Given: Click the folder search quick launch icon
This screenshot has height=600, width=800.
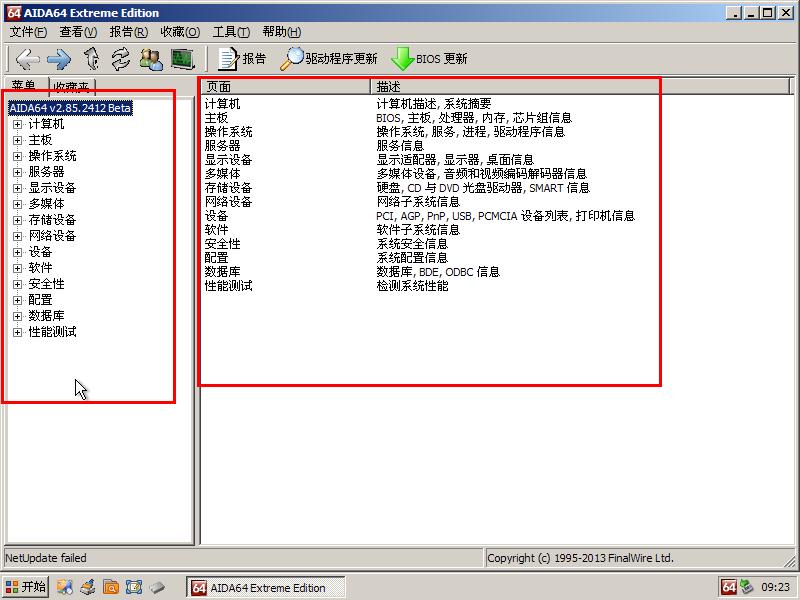Looking at the screenshot, I should pos(111,587).
